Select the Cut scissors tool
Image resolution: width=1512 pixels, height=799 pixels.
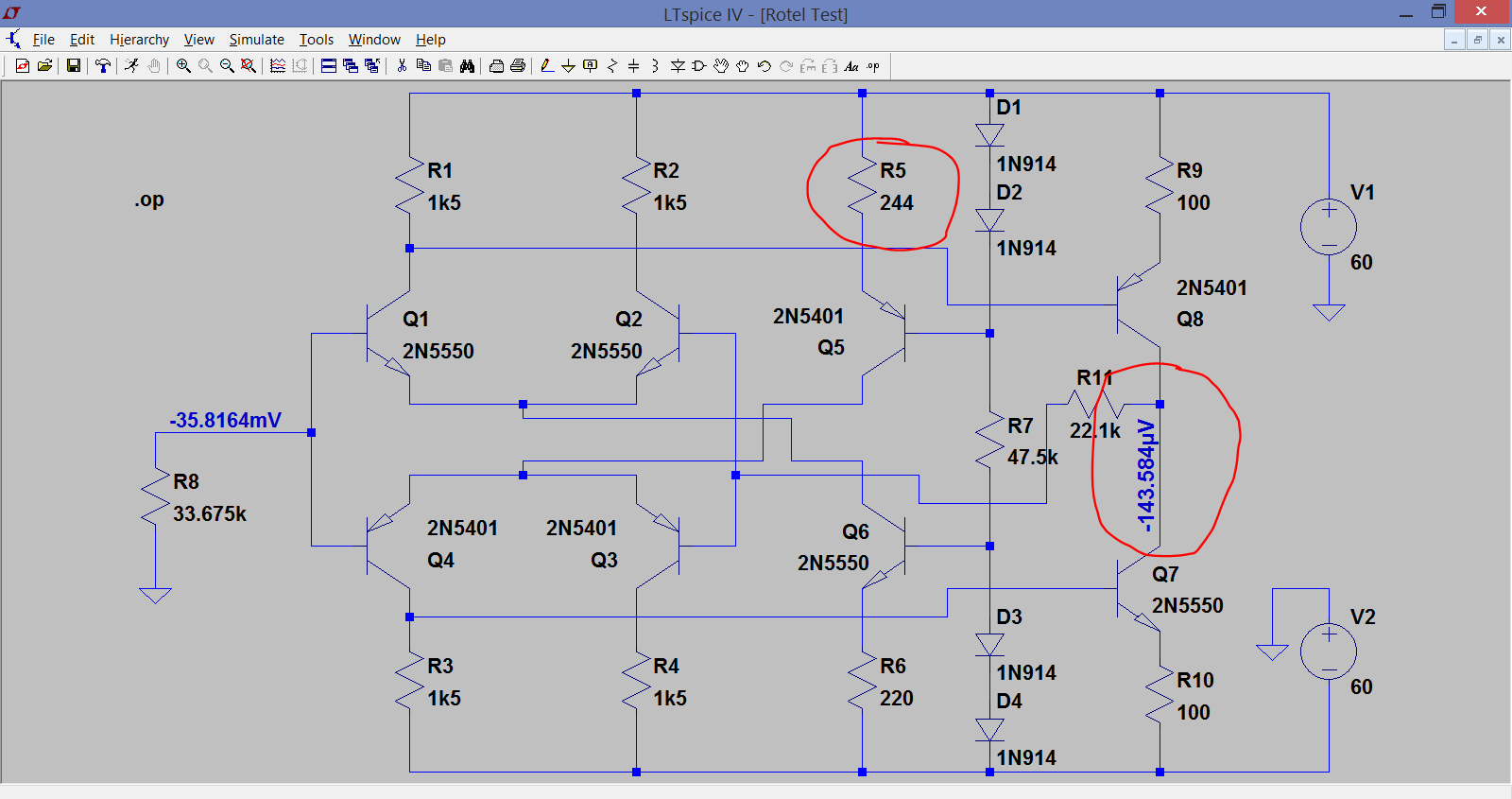coord(402,66)
